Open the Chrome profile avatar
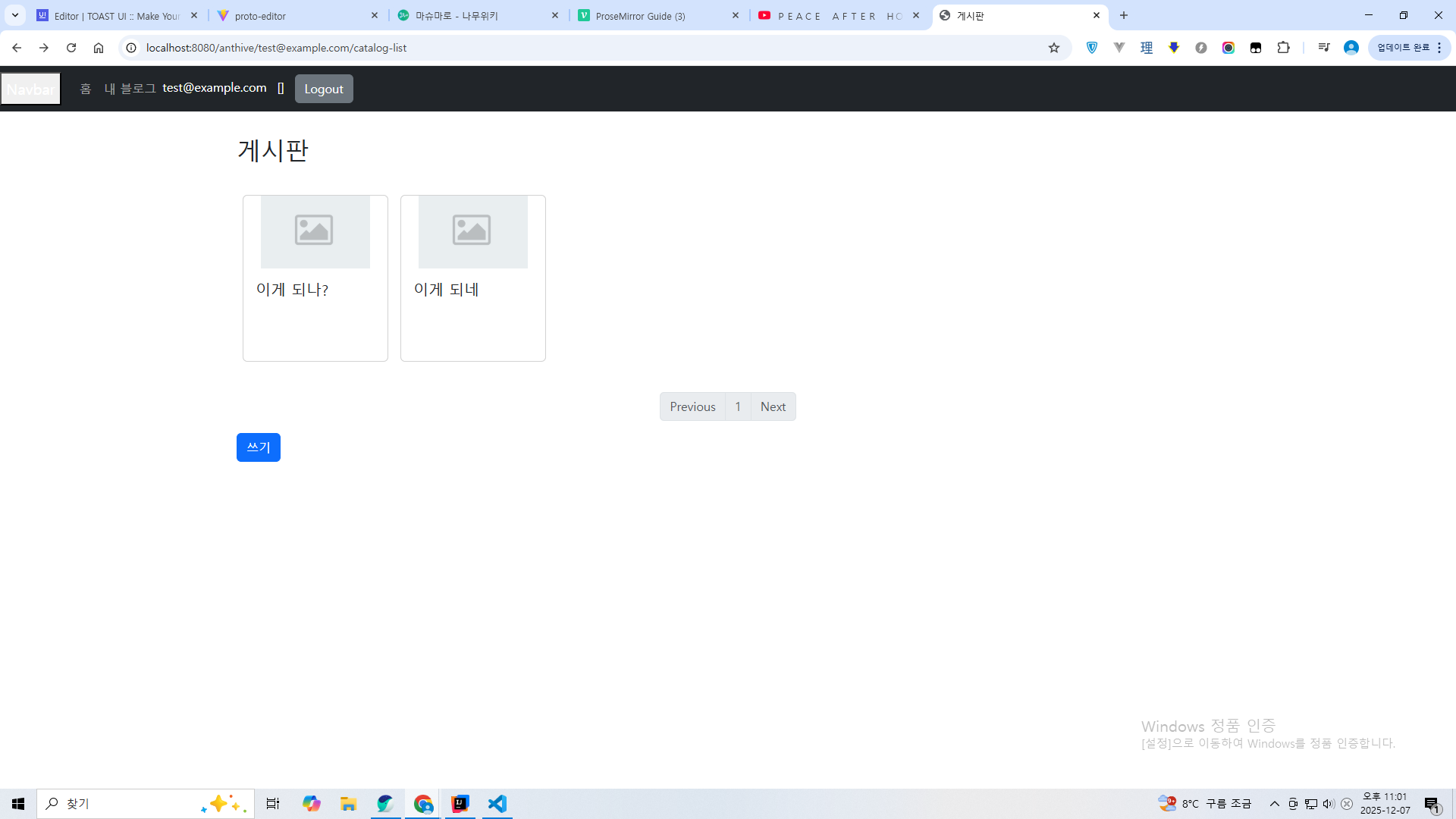Screen dimensions: 1456x819 (x=1351, y=48)
